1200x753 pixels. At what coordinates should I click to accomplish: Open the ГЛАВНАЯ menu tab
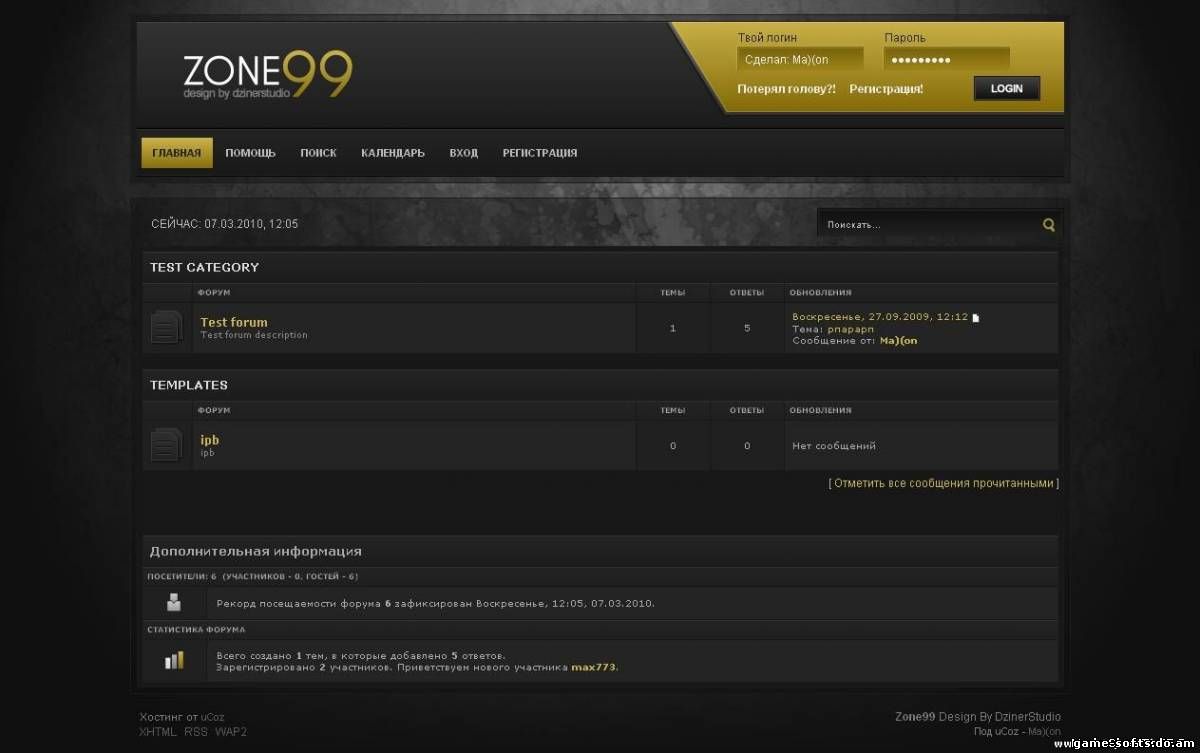click(176, 153)
